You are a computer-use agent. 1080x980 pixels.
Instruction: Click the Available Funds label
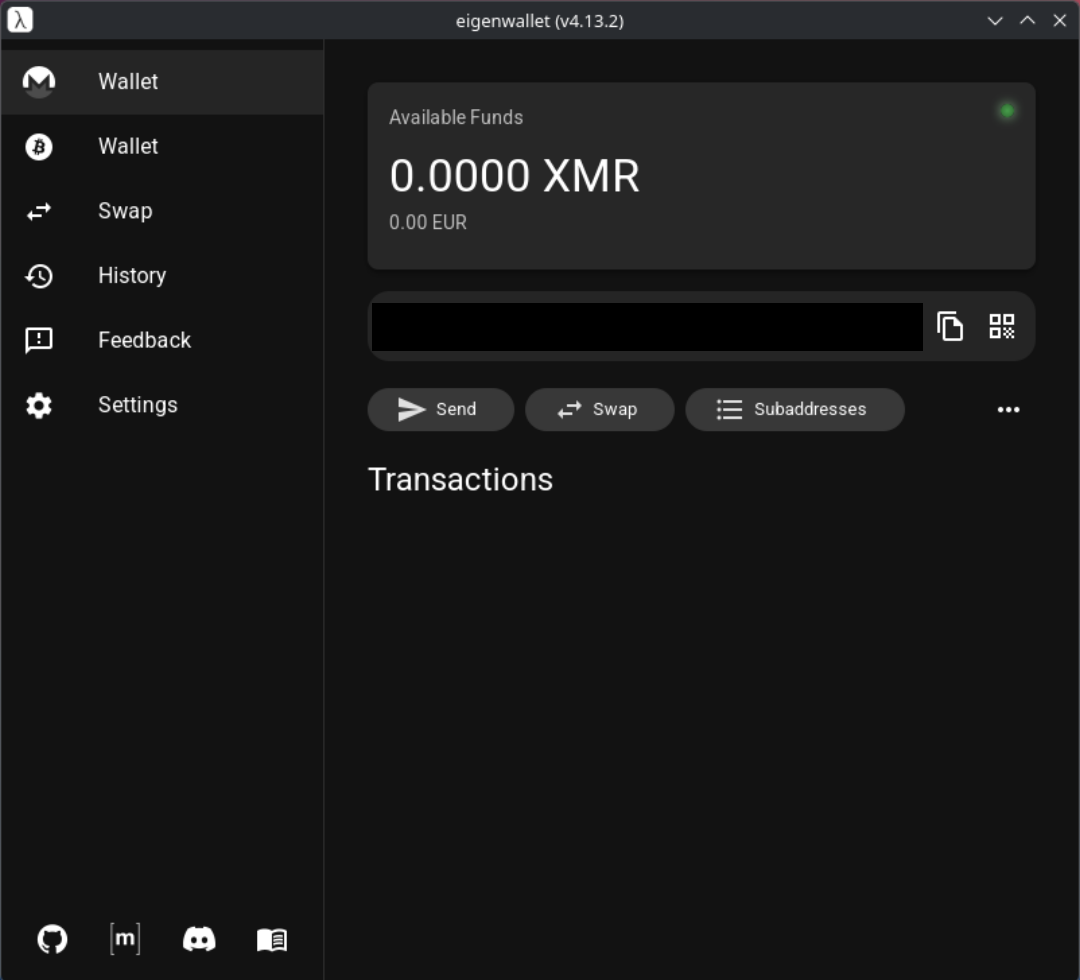[456, 118]
